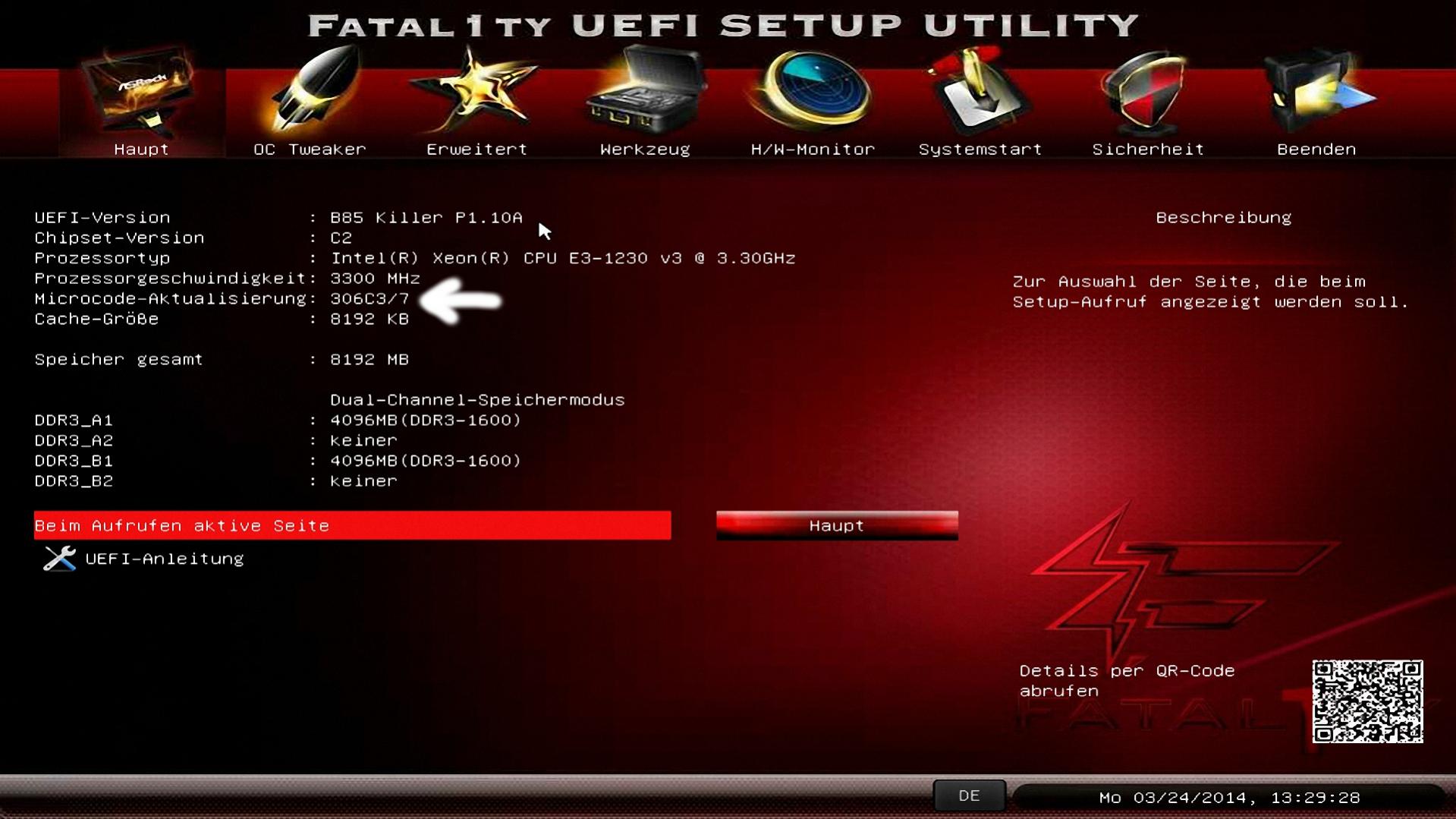Click the date and time display

point(1229,798)
